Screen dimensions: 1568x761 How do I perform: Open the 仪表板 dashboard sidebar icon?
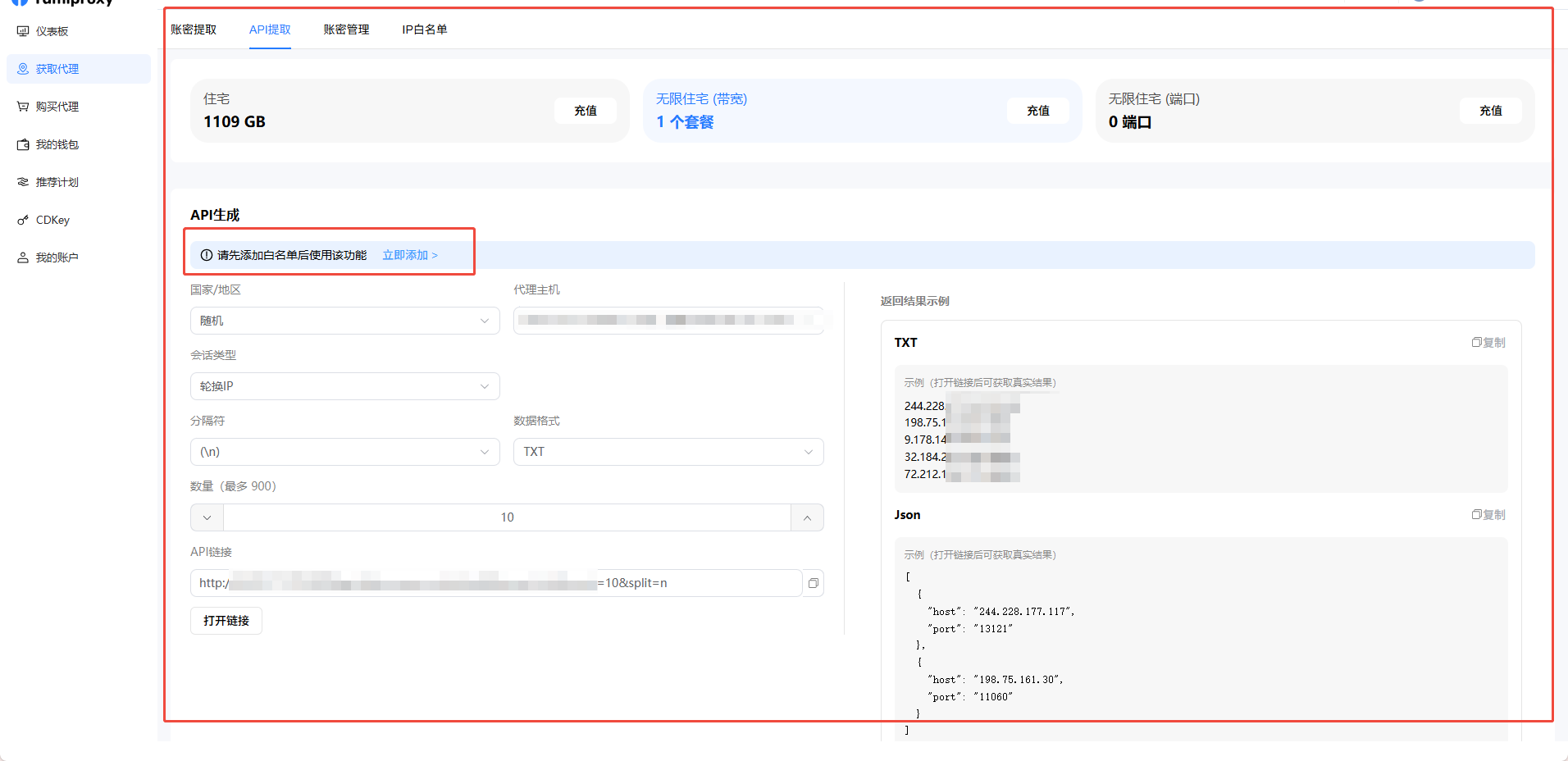(23, 31)
